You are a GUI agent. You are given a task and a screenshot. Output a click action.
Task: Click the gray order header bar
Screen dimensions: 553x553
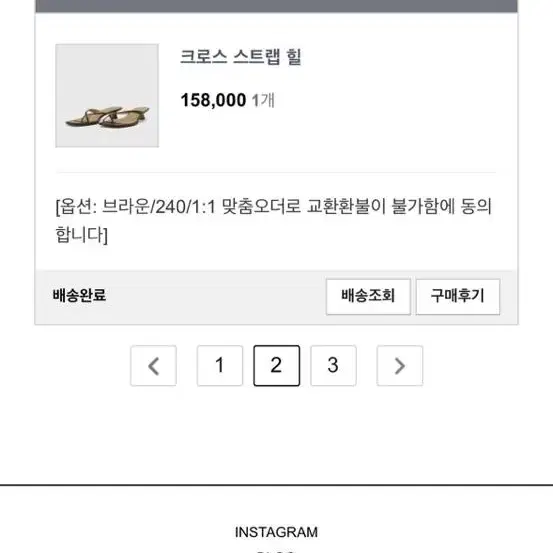point(276,6)
